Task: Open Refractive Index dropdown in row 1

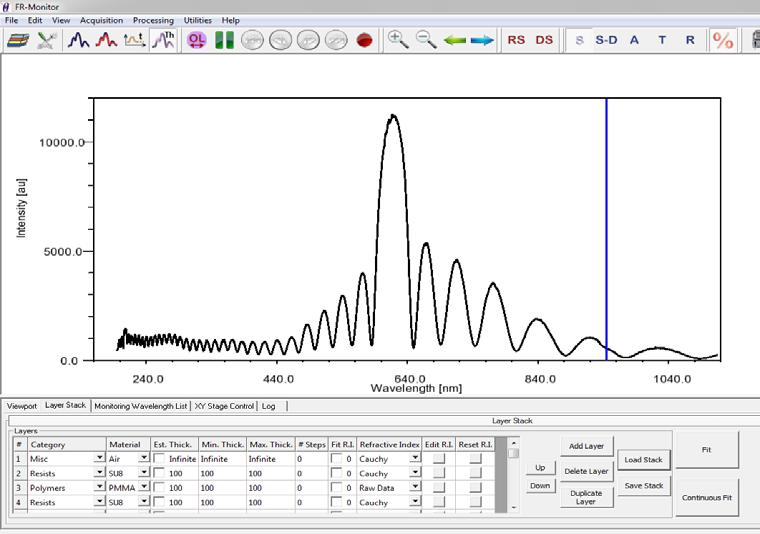Action: (415, 458)
